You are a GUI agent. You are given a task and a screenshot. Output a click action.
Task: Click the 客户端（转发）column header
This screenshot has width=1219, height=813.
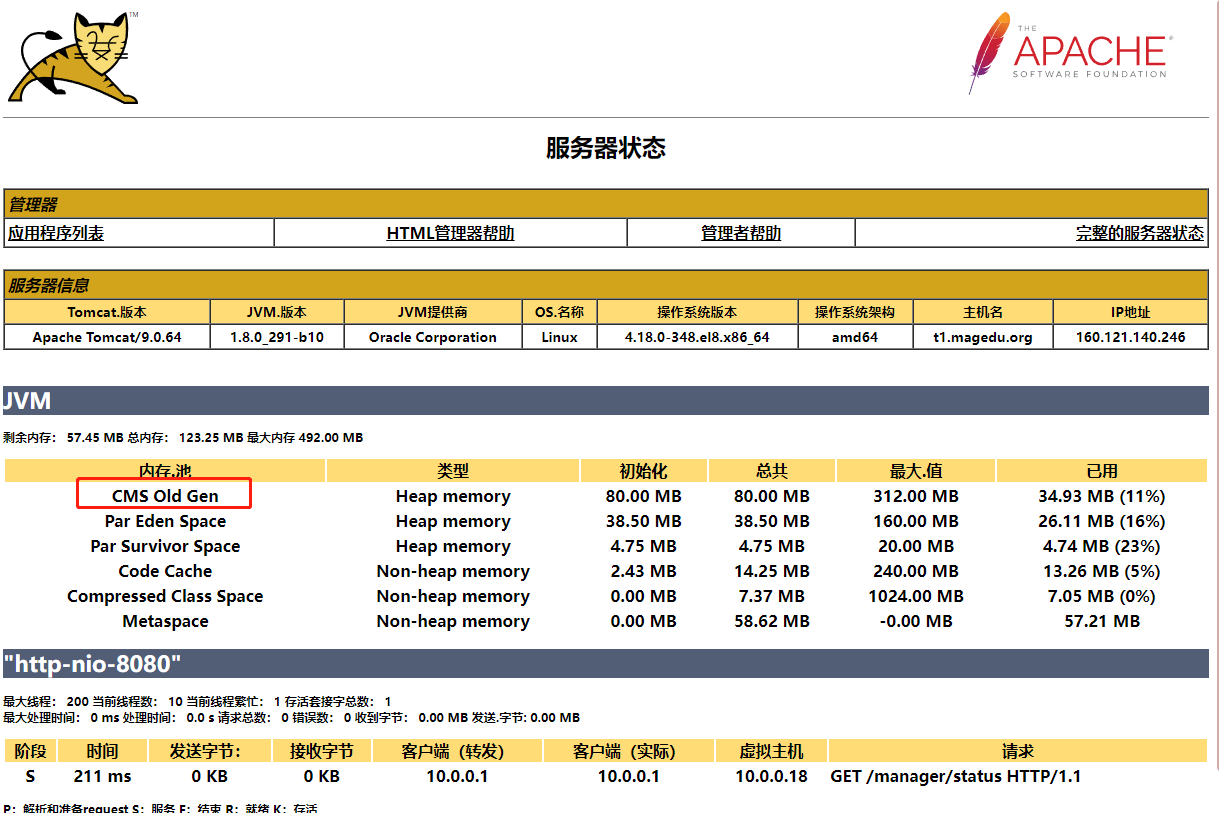[456, 751]
